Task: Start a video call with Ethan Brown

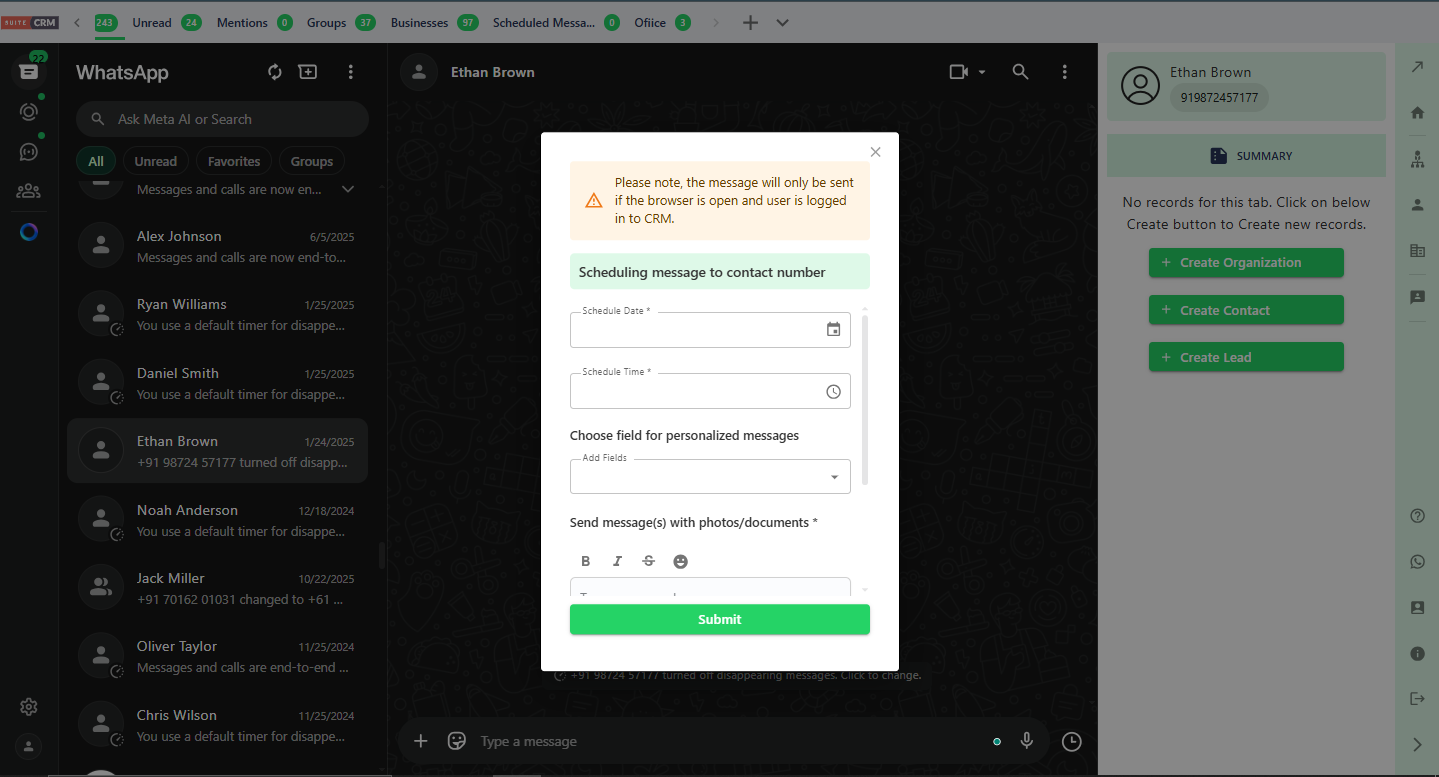Action: [x=958, y=72]
